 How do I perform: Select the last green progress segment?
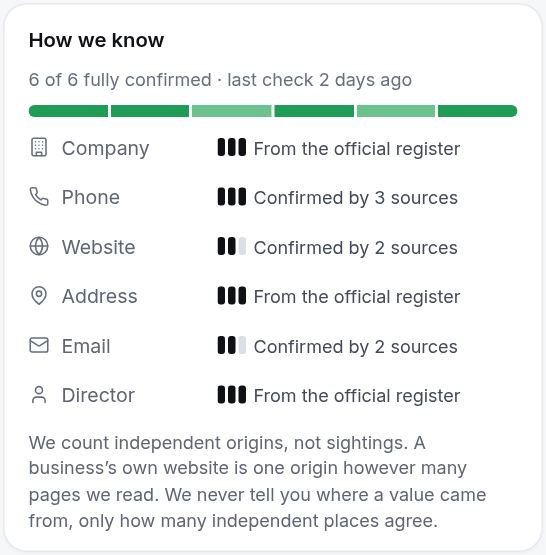point(478,111)
